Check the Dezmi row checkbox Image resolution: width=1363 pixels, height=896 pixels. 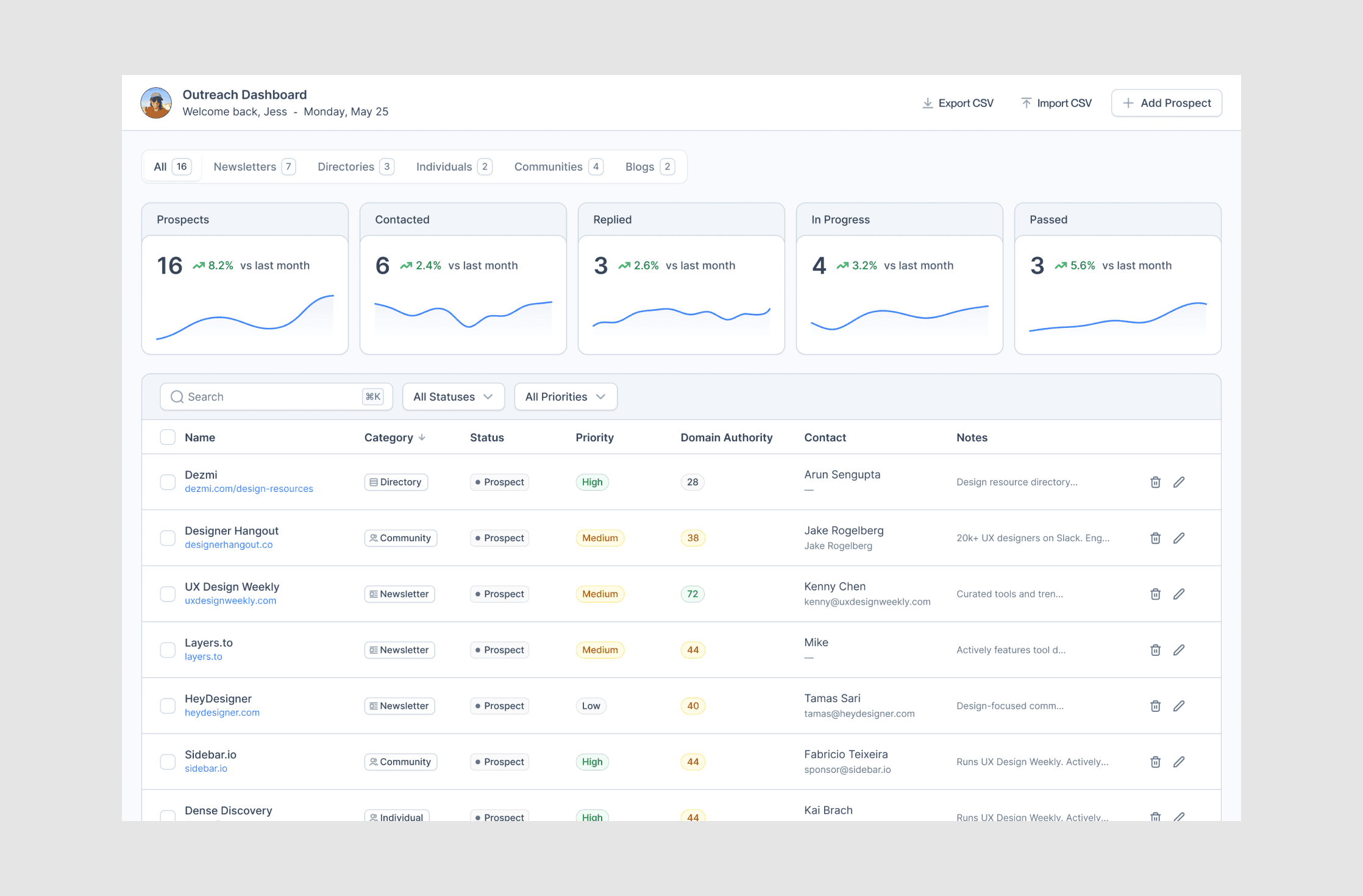pos(168,482)
